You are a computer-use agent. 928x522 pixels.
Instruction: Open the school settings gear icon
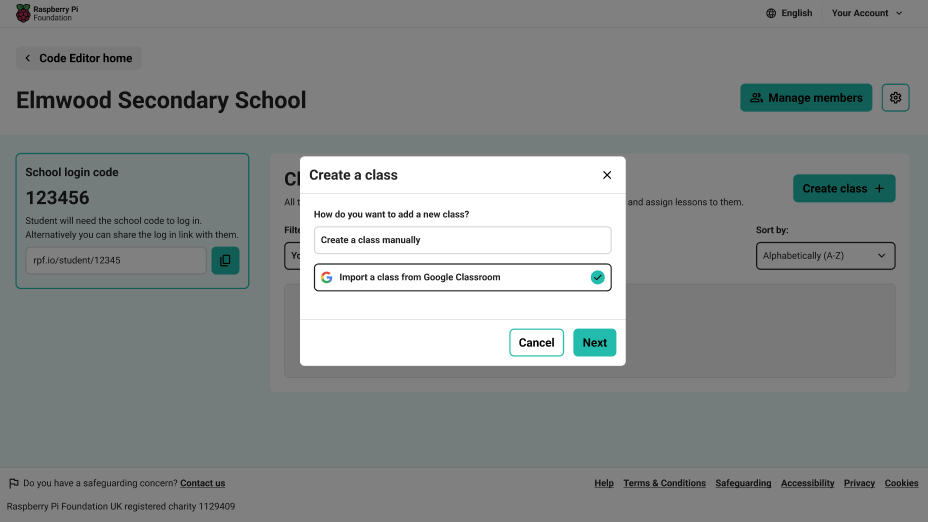pyautogui.click(x=895, y=98)
